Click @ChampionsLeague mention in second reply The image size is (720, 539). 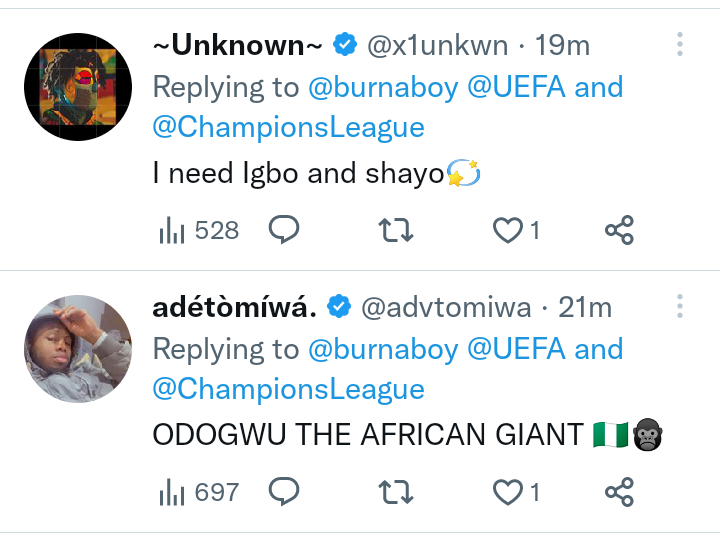[288, 389]
